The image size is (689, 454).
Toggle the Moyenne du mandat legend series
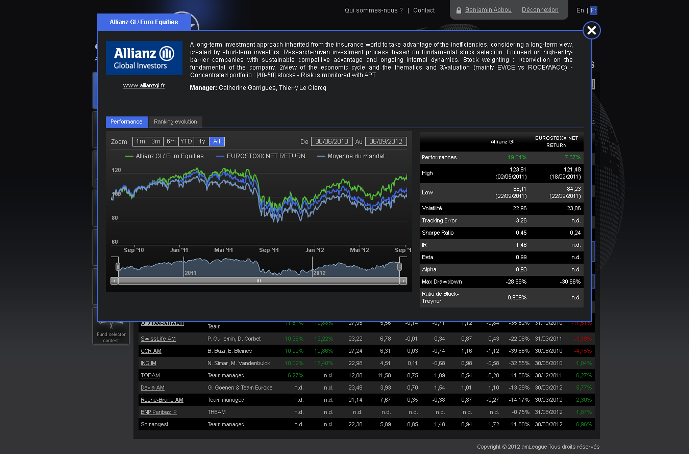click(351, 156)
